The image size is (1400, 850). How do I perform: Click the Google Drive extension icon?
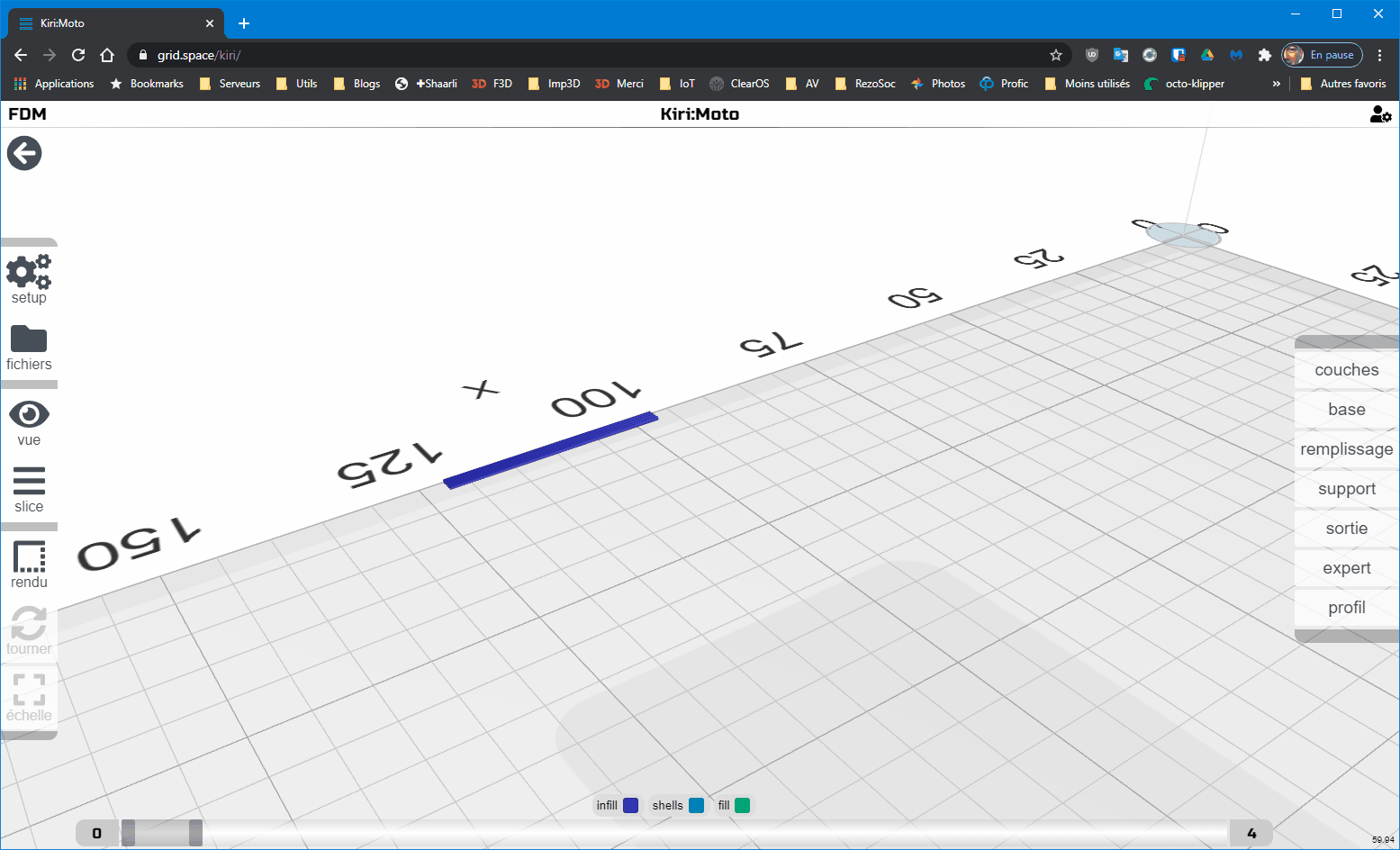point(1207,55)
